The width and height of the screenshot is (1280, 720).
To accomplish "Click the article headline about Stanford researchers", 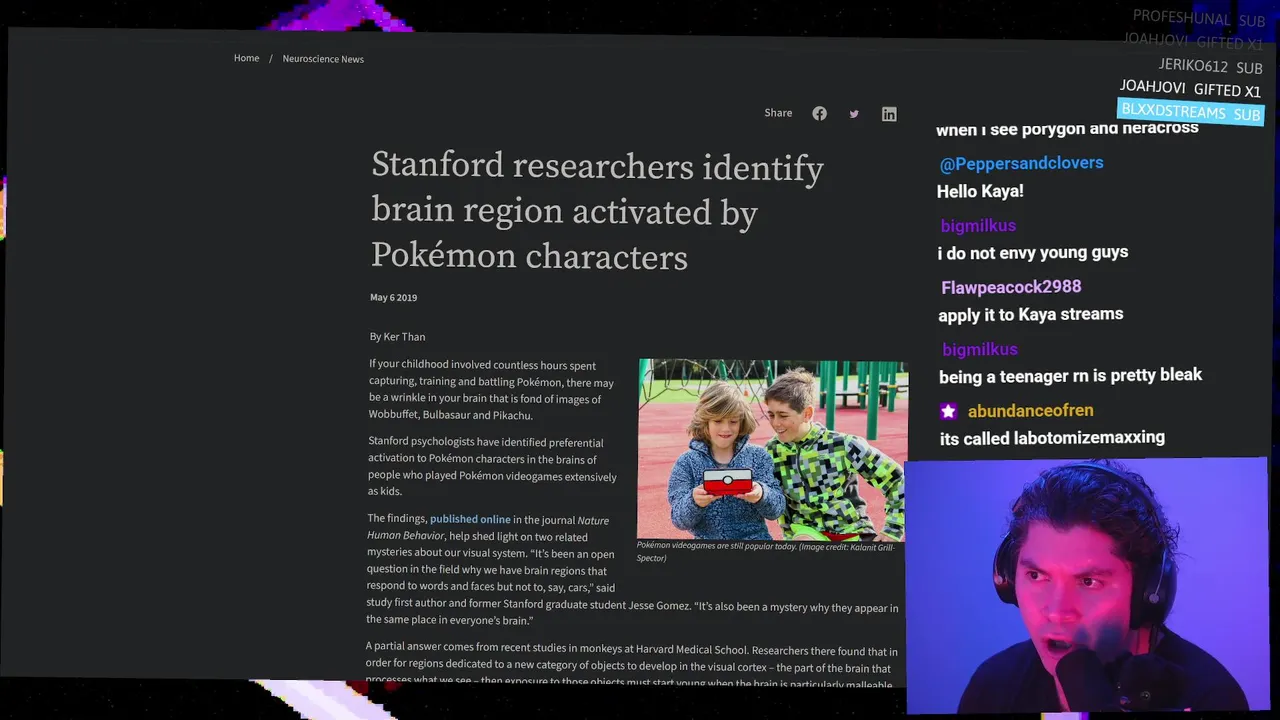I will point(597,211).
